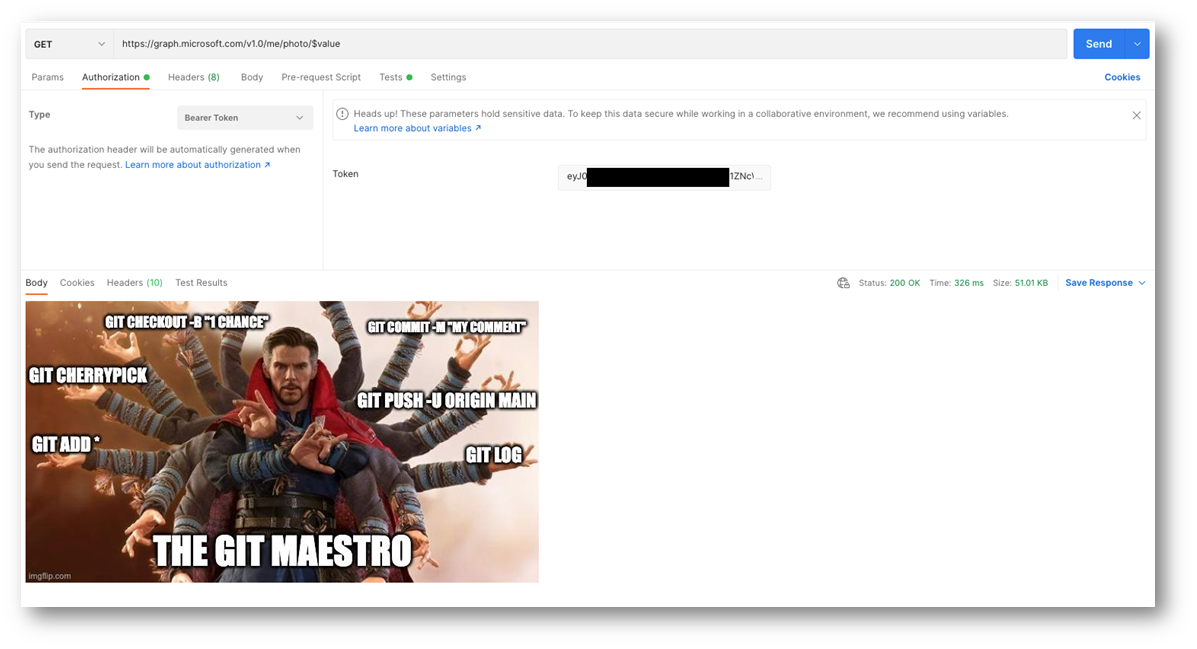
Task: Click the Token label
Action: click(345, 174)
